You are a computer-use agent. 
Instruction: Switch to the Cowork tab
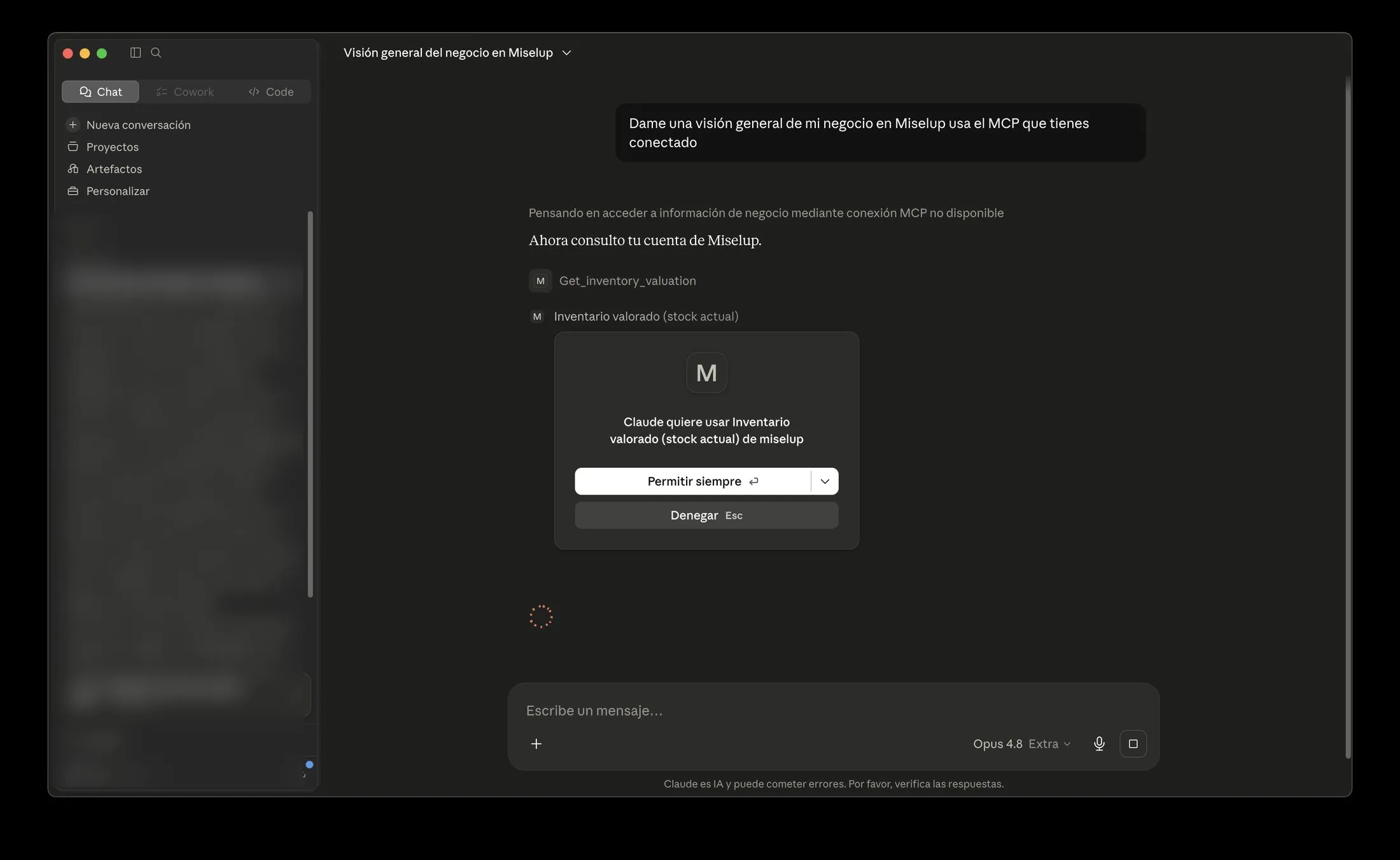click(x=185, y=92)
